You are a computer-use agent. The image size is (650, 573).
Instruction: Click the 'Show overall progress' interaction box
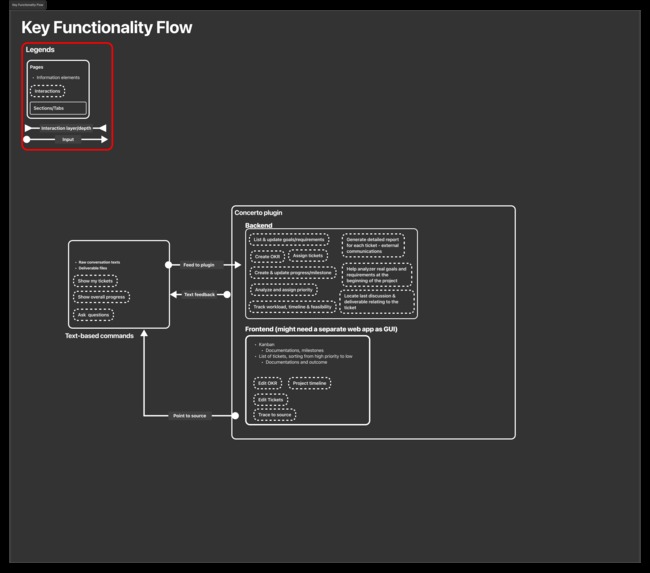pos(101,297)
